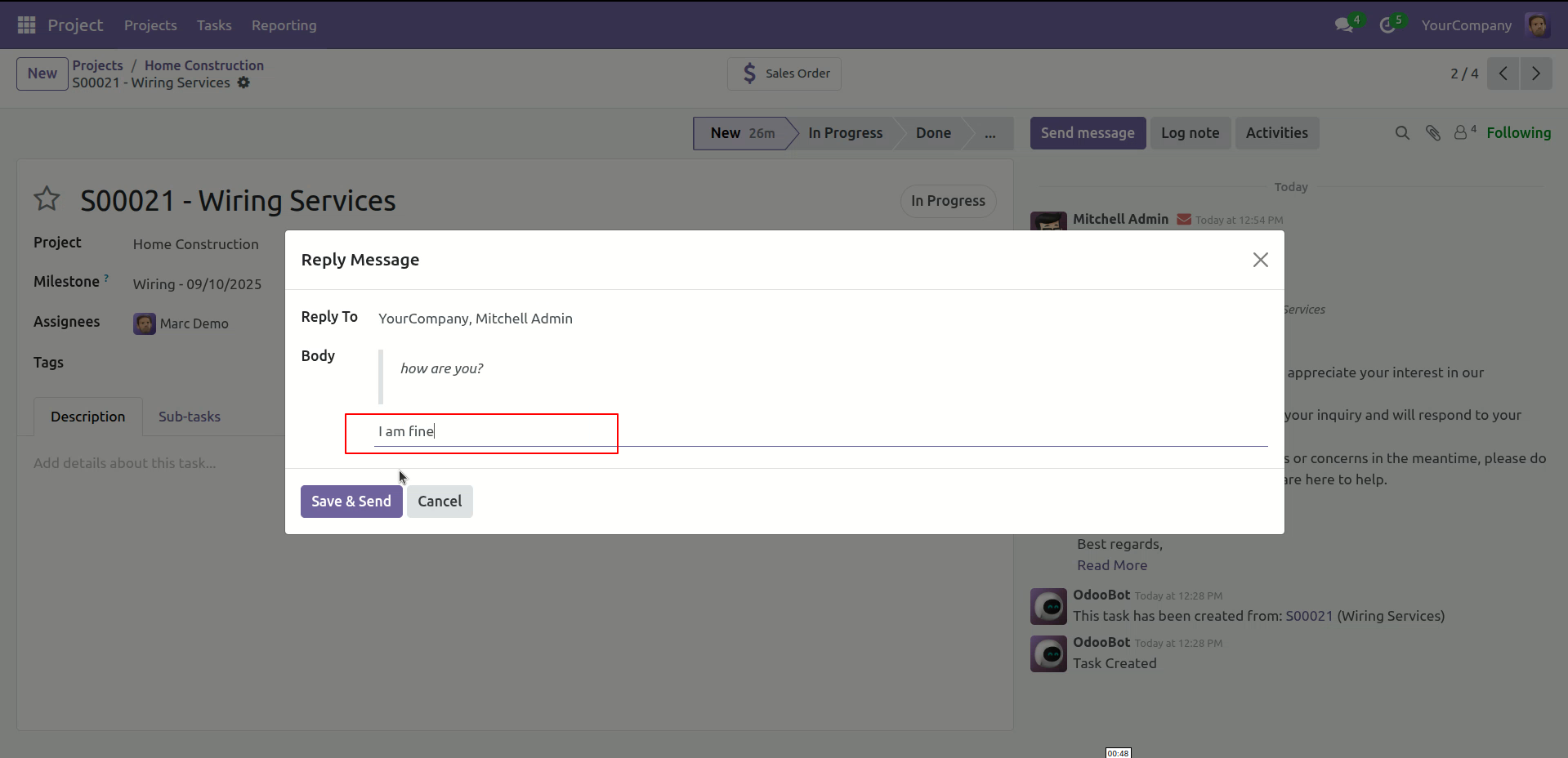Viewport: 1568px width, 758px height.
Task: Click the Projects breadcrumb link
Action: point(97,65)
